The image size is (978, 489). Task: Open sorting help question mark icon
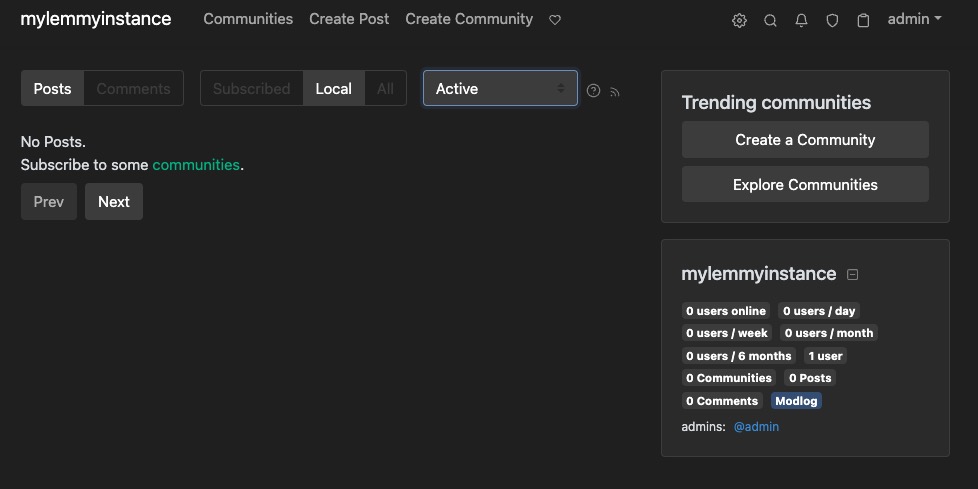(593, 91)
